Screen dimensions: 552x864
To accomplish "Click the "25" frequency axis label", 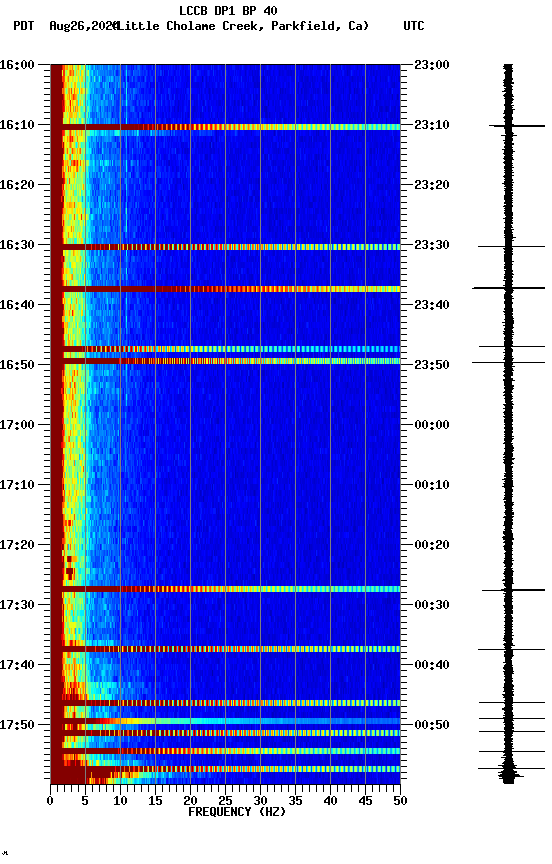I will click(225, 801).
